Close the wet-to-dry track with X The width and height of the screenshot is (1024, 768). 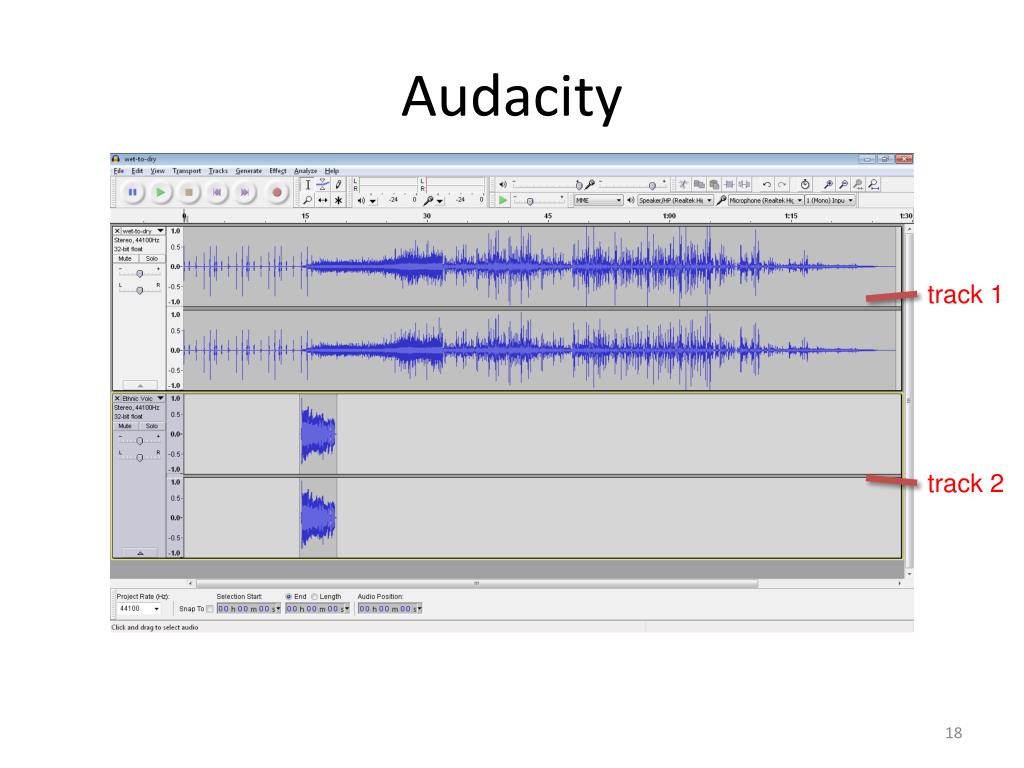tap(117, 231)
